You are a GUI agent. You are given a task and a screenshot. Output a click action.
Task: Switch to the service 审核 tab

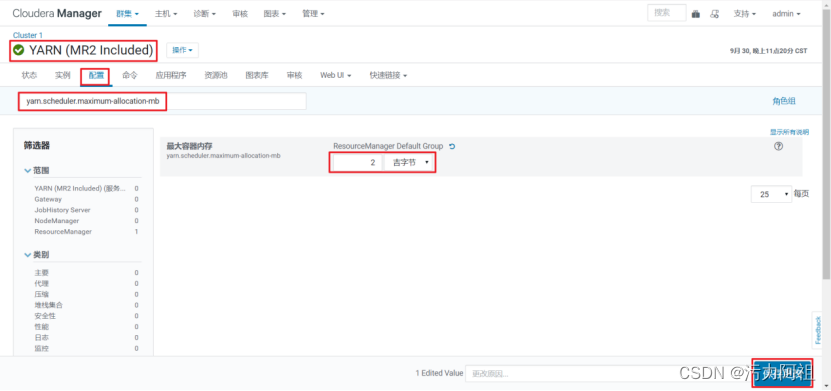294,75
